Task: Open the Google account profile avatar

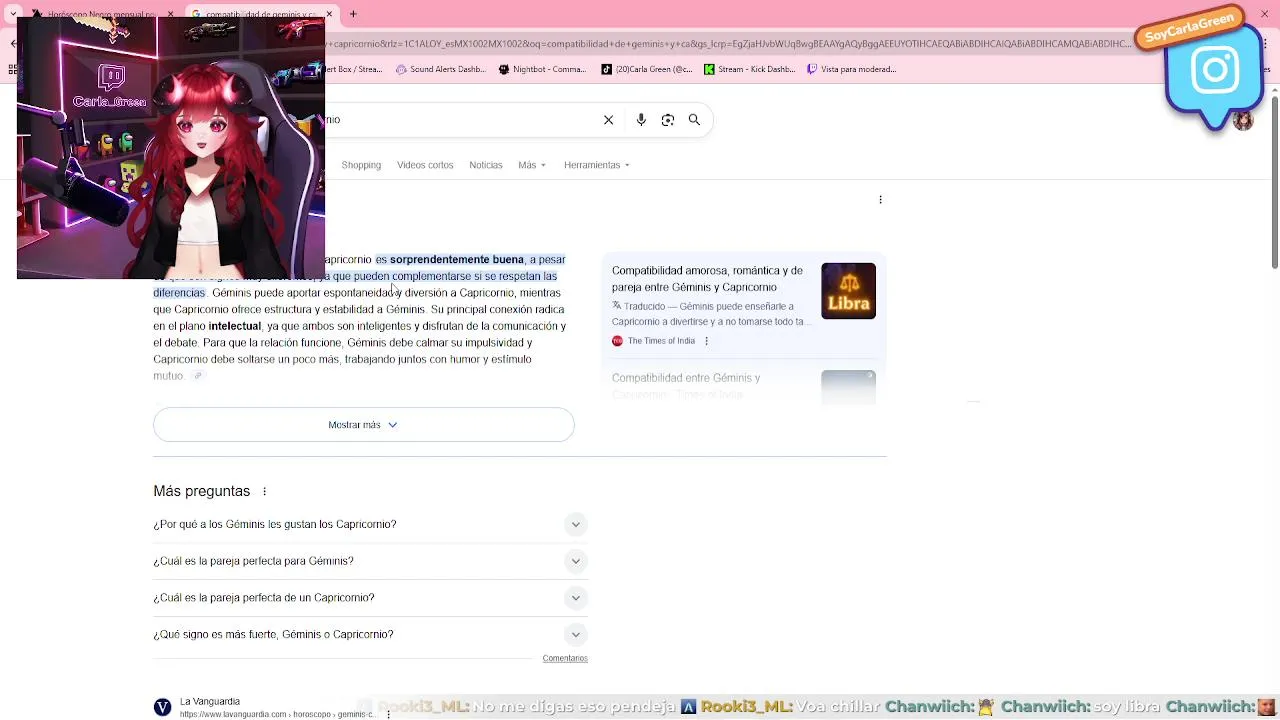Action: click(1243, 121)
